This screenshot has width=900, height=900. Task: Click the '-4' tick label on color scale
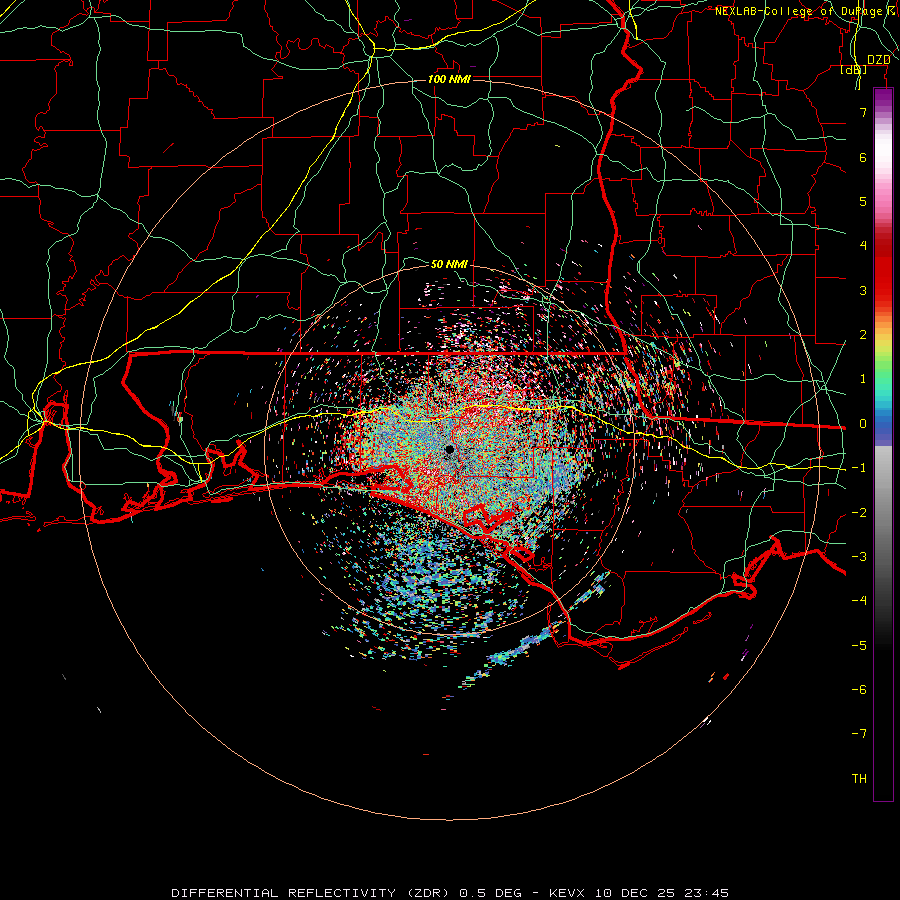(x=859, y=601)
